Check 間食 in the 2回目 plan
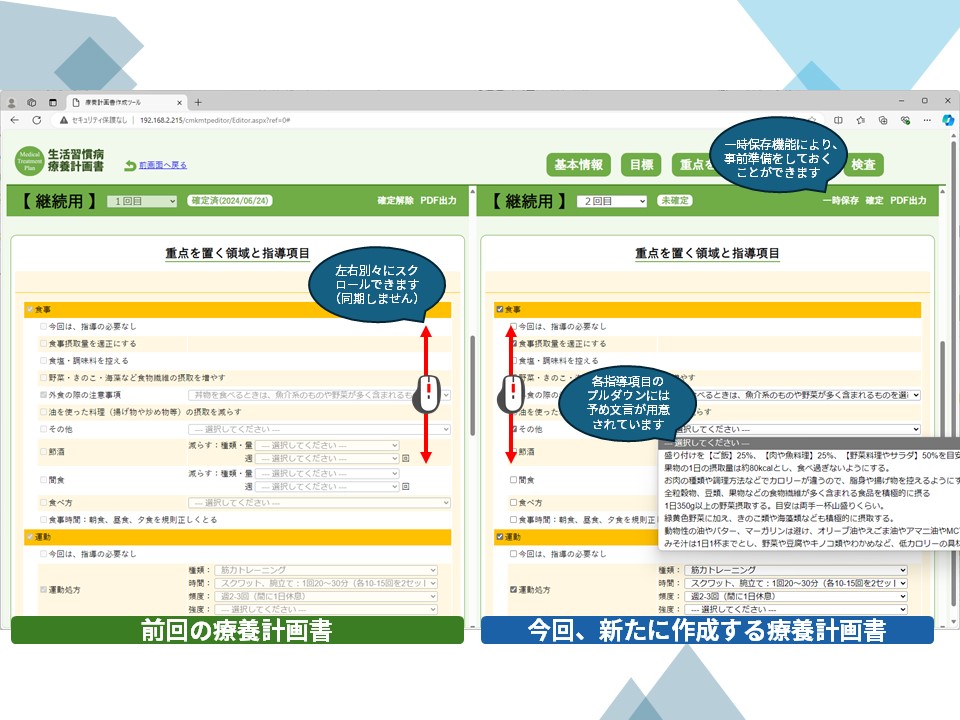The height and width of the screenshot is (720, 960). point(514,480)
